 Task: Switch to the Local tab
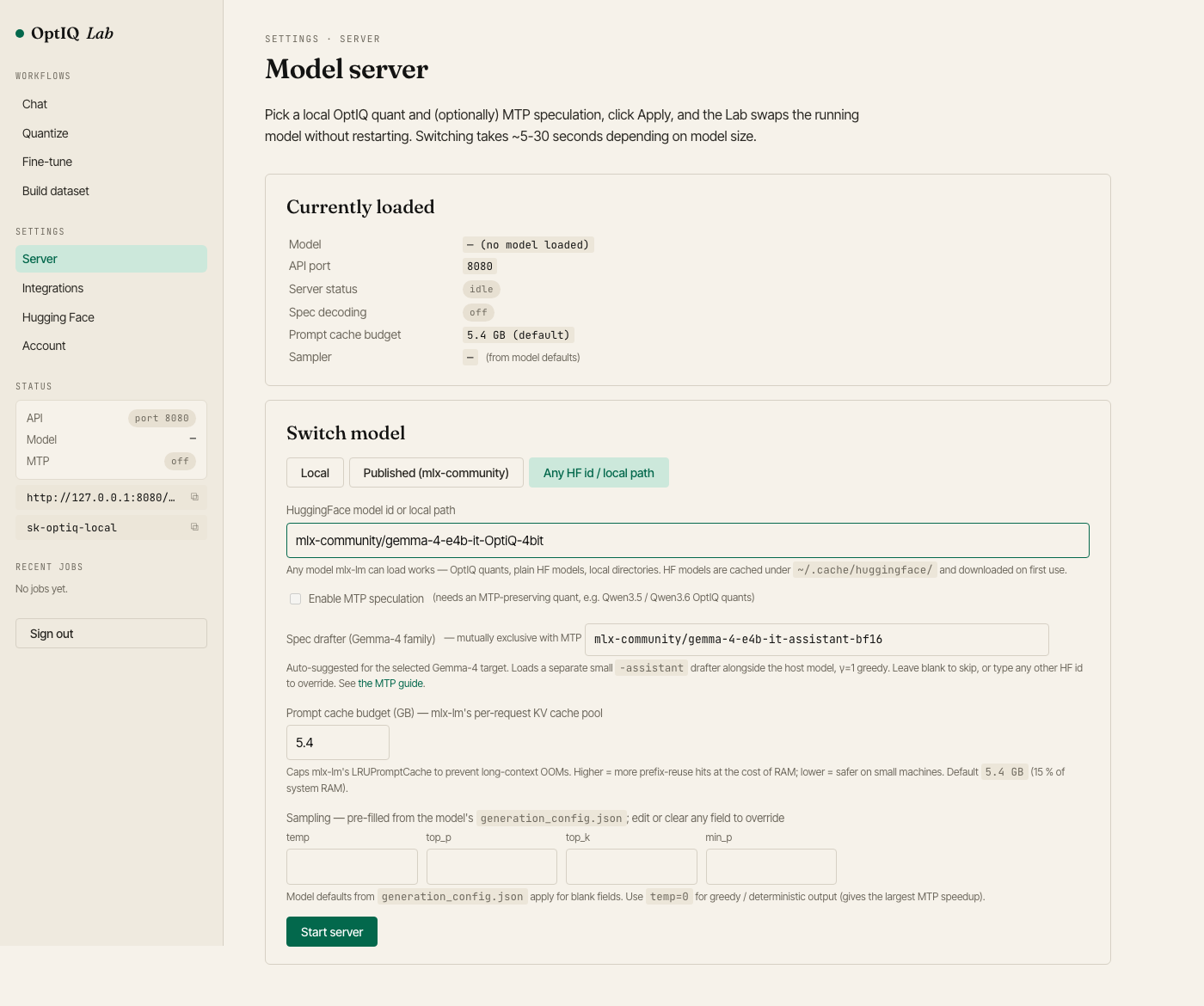click(x=315, y=473)
